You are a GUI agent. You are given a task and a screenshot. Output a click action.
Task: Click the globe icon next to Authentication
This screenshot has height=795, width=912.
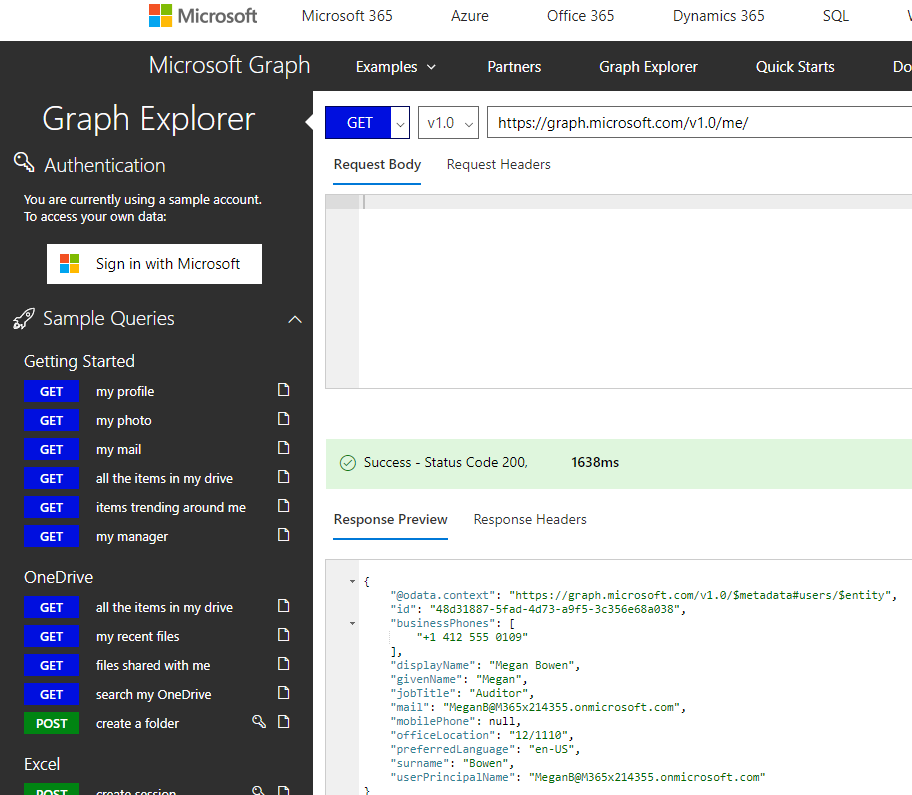[24, 162]
